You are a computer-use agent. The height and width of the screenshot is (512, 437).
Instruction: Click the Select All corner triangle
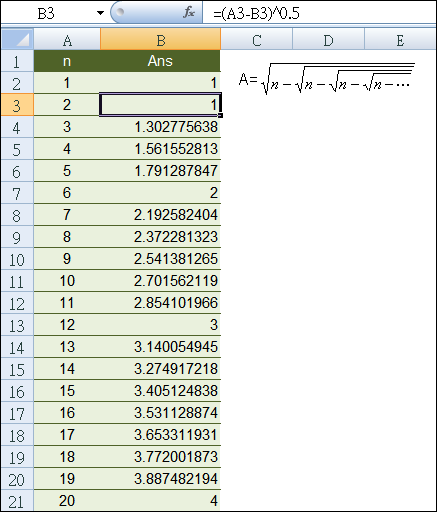click(x=17, y=40)
